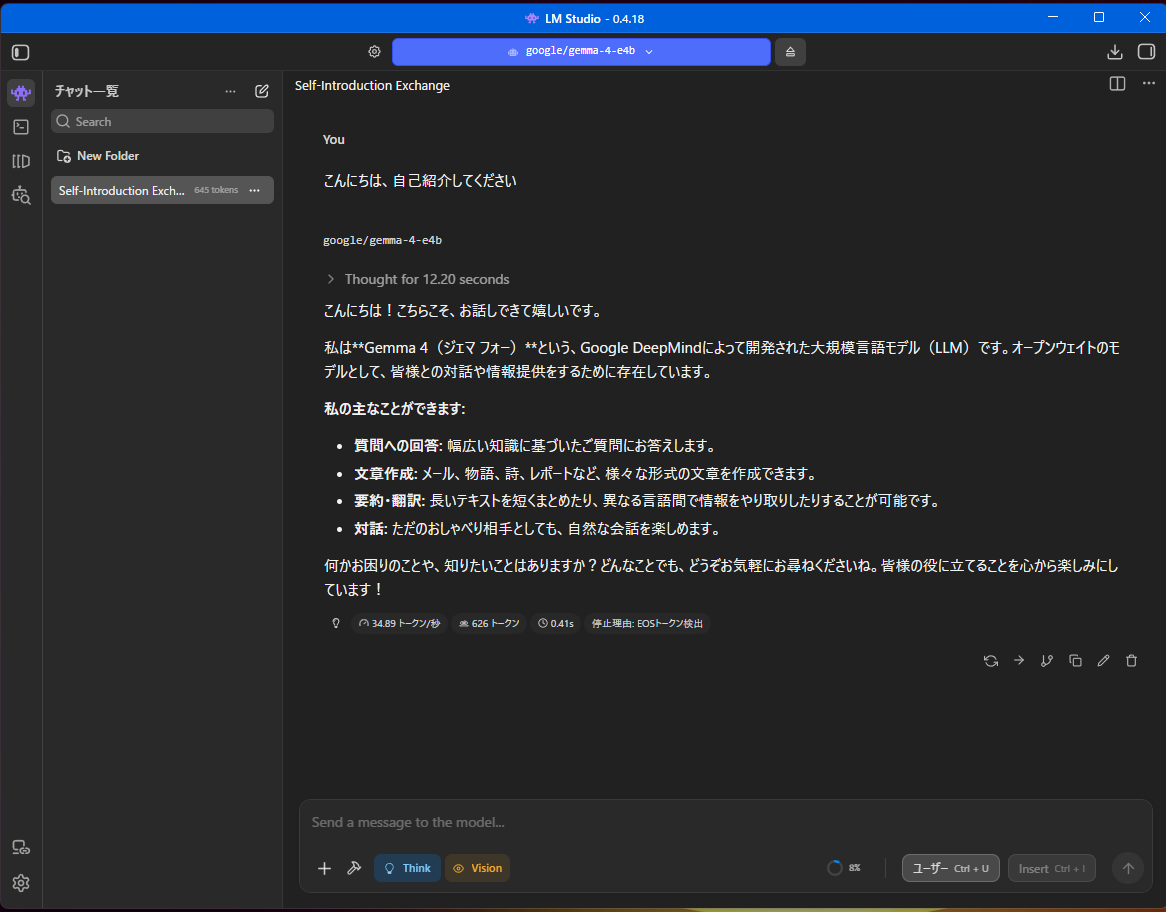The width and height of the screenshot is (1166, 912).
Task: Open the Developer terminal icon in sidebar
Action: pos(21,127)
